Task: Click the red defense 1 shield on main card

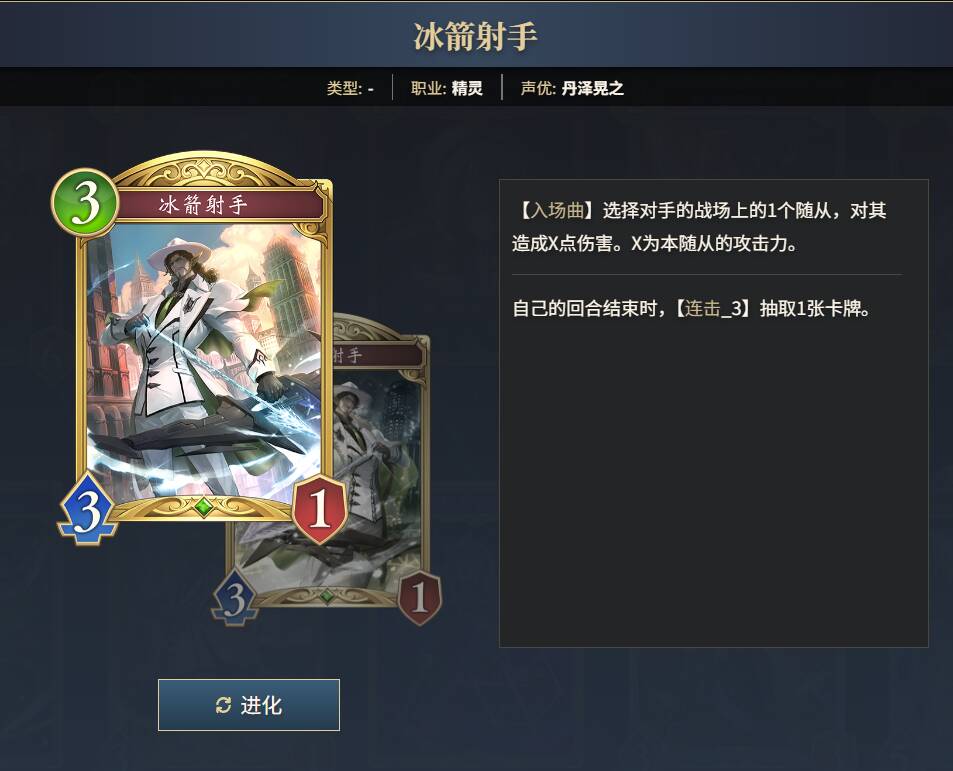Action: pyautogui.click(x=320, y=509)
